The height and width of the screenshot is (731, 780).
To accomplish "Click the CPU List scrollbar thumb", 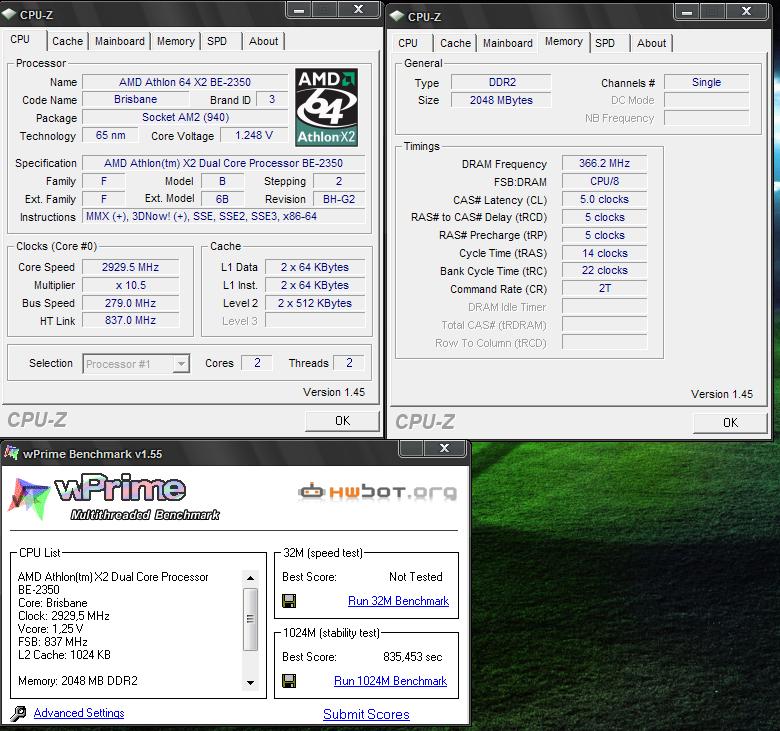I will [250, 620].
